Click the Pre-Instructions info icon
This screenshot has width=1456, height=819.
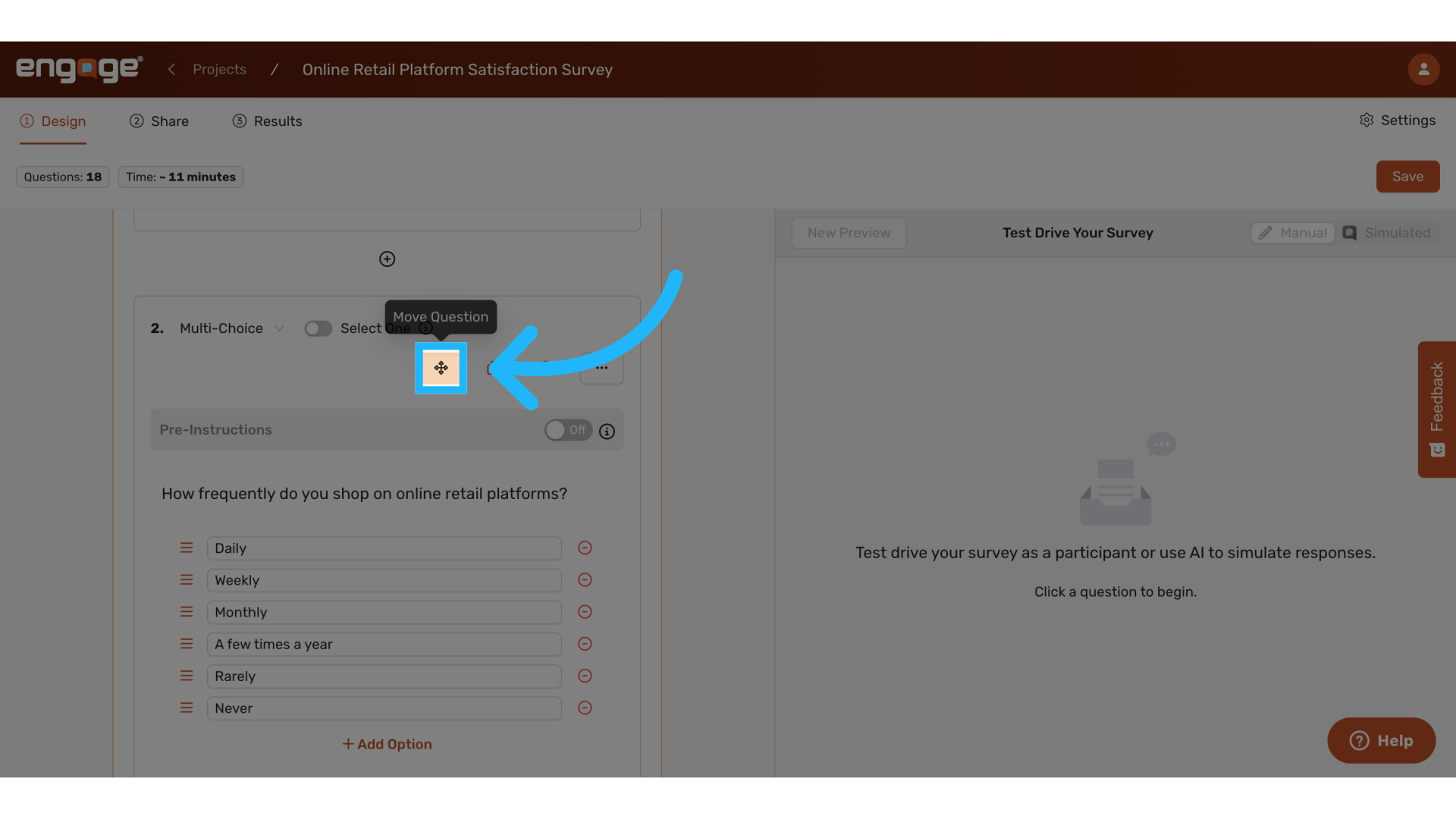click(607, 431)
